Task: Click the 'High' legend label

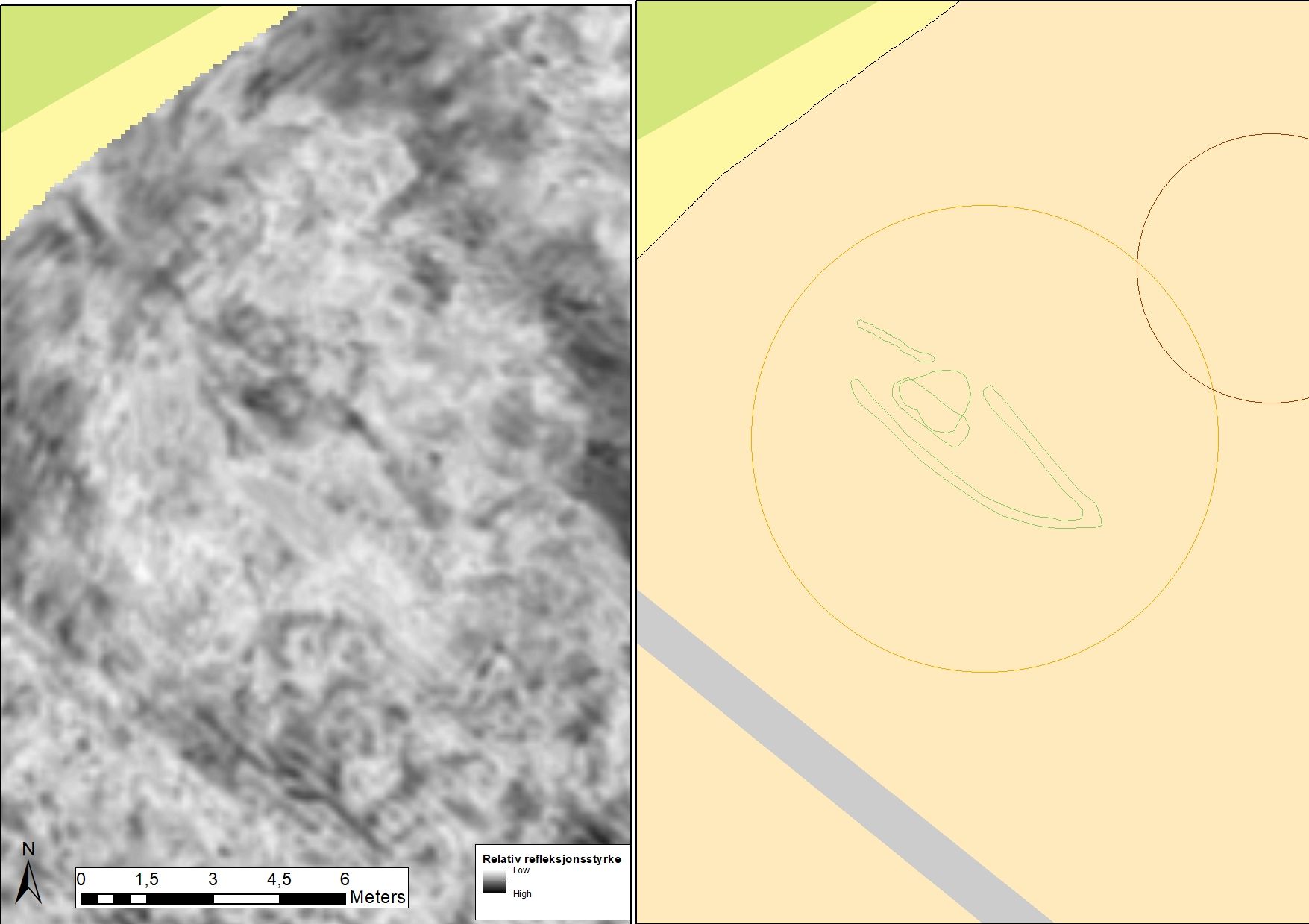Action: (522, 894)
